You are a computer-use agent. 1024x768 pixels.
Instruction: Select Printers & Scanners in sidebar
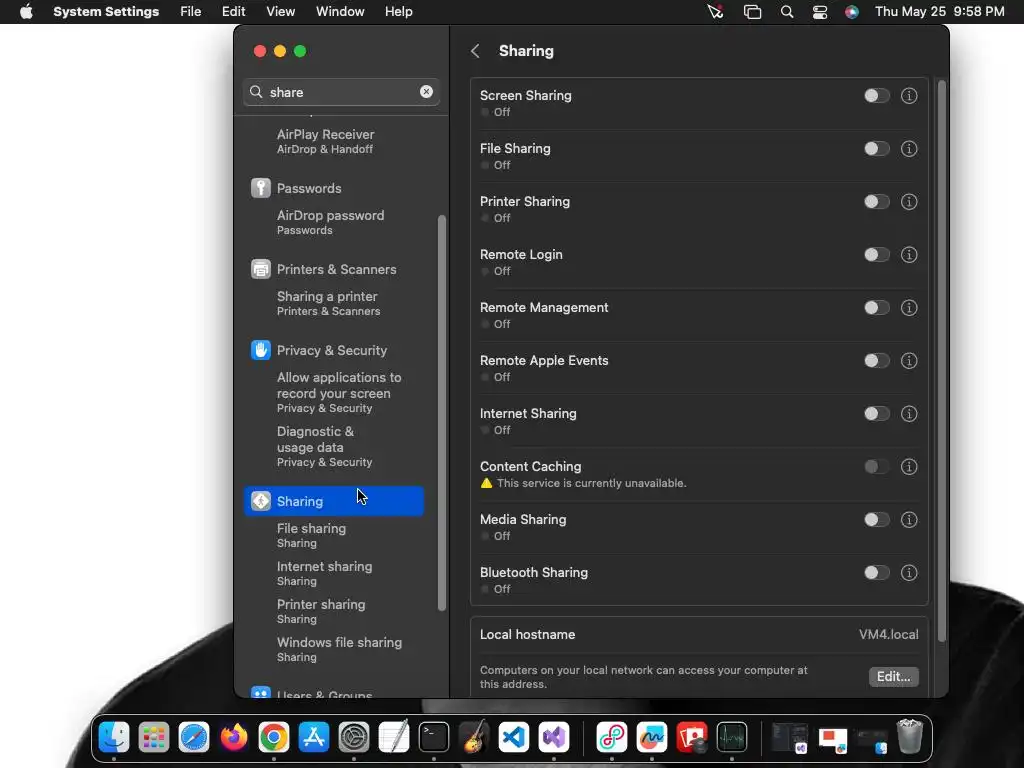pyautogui.click(x=334, y=269)
